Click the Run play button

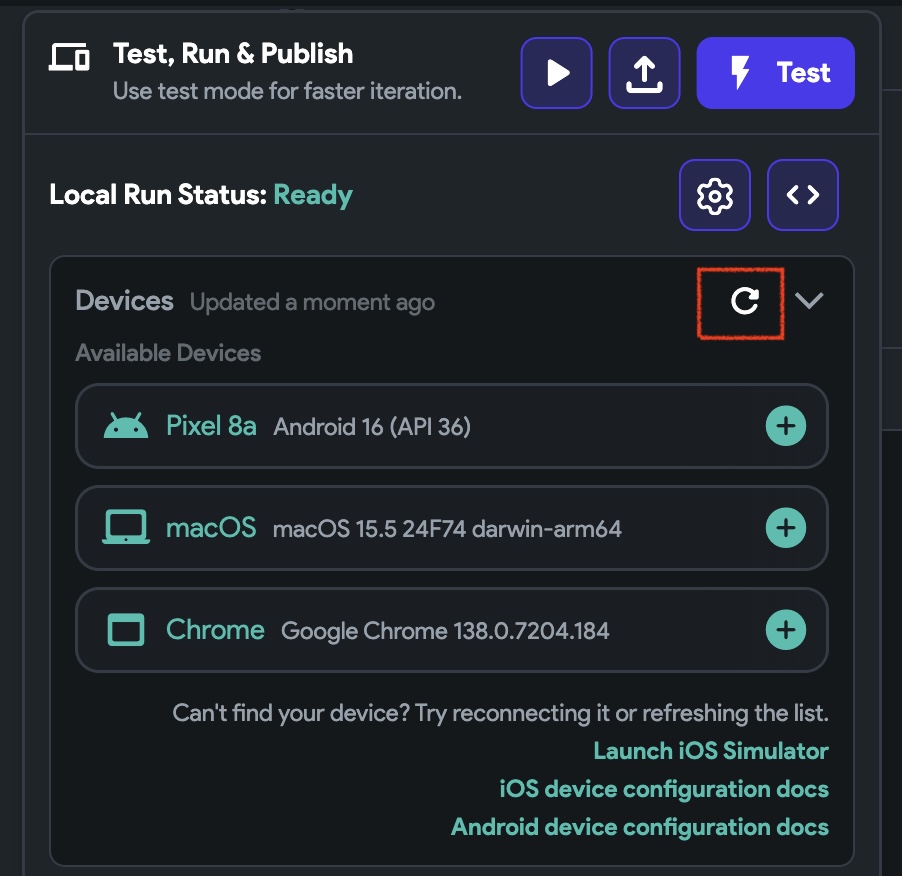(556, 73)
